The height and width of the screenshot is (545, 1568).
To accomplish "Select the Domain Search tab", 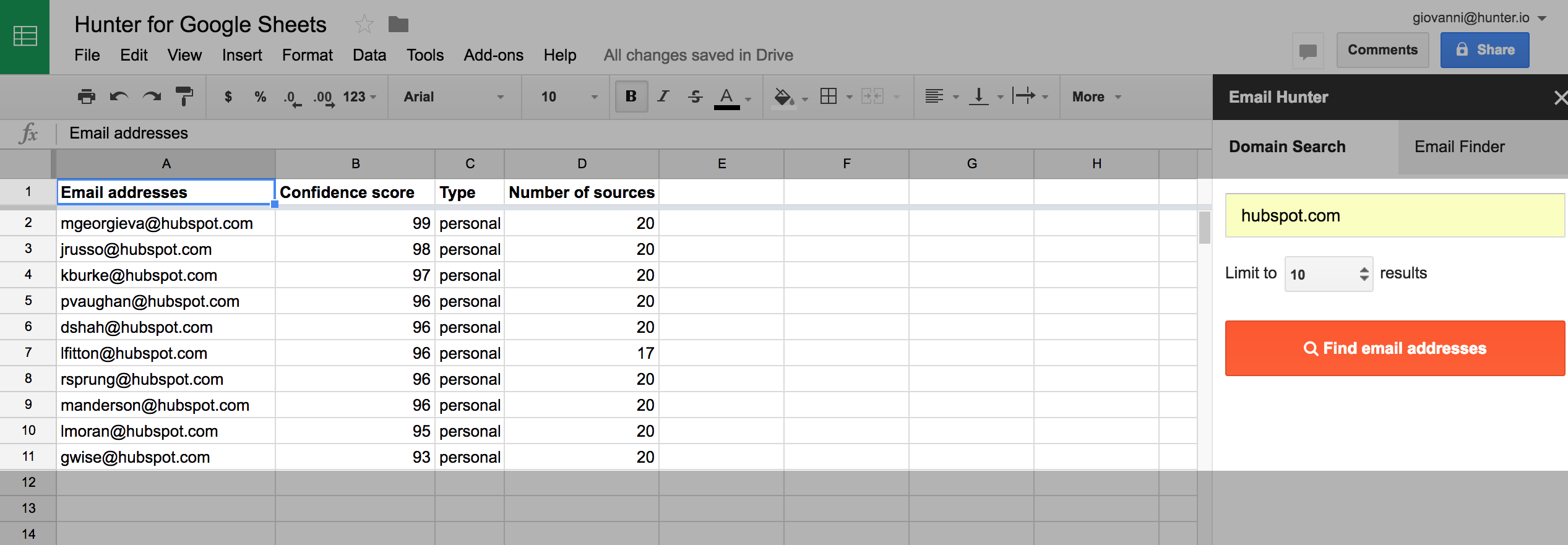I will [1305, 147].
